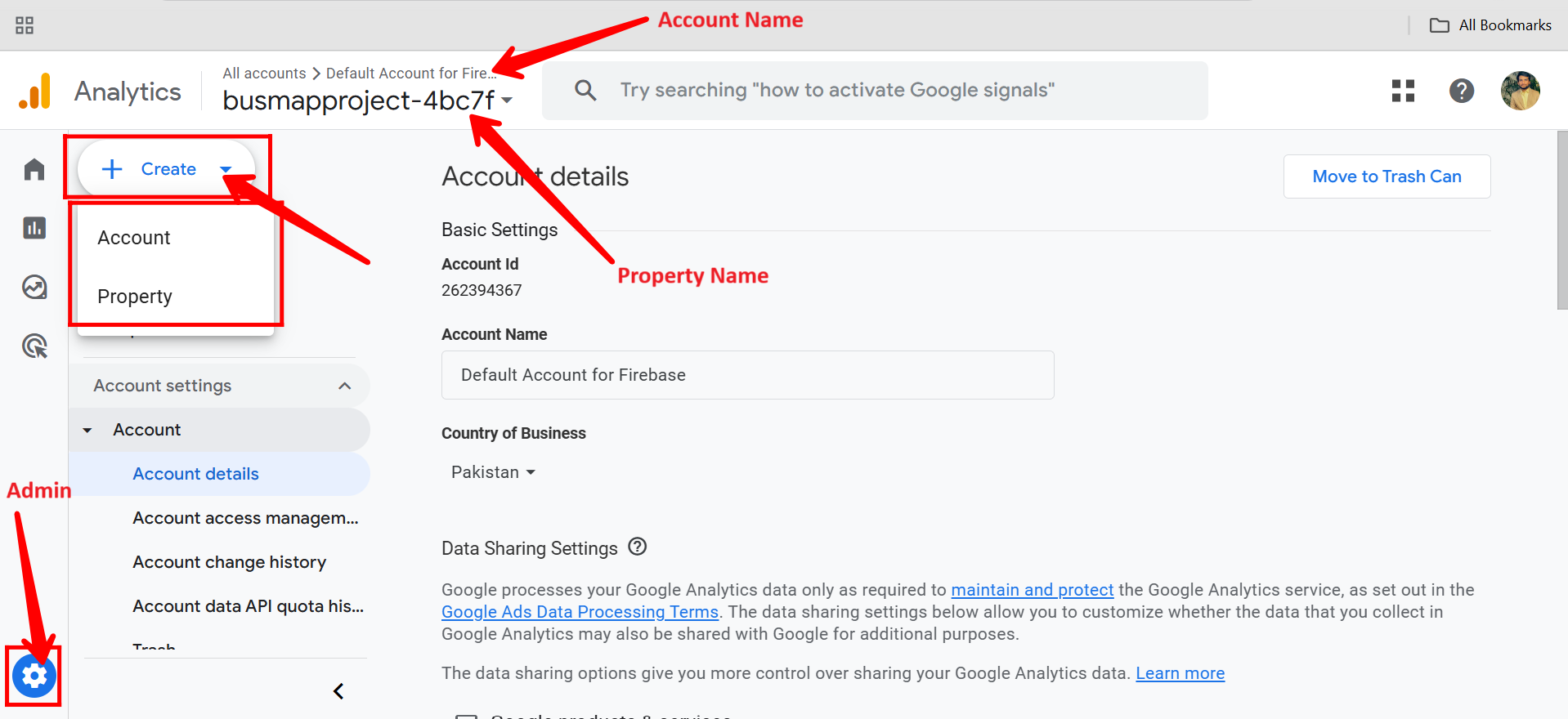Open the Explore icon in sidebar
Screen dimensions: 1568x719
[34, 288]
